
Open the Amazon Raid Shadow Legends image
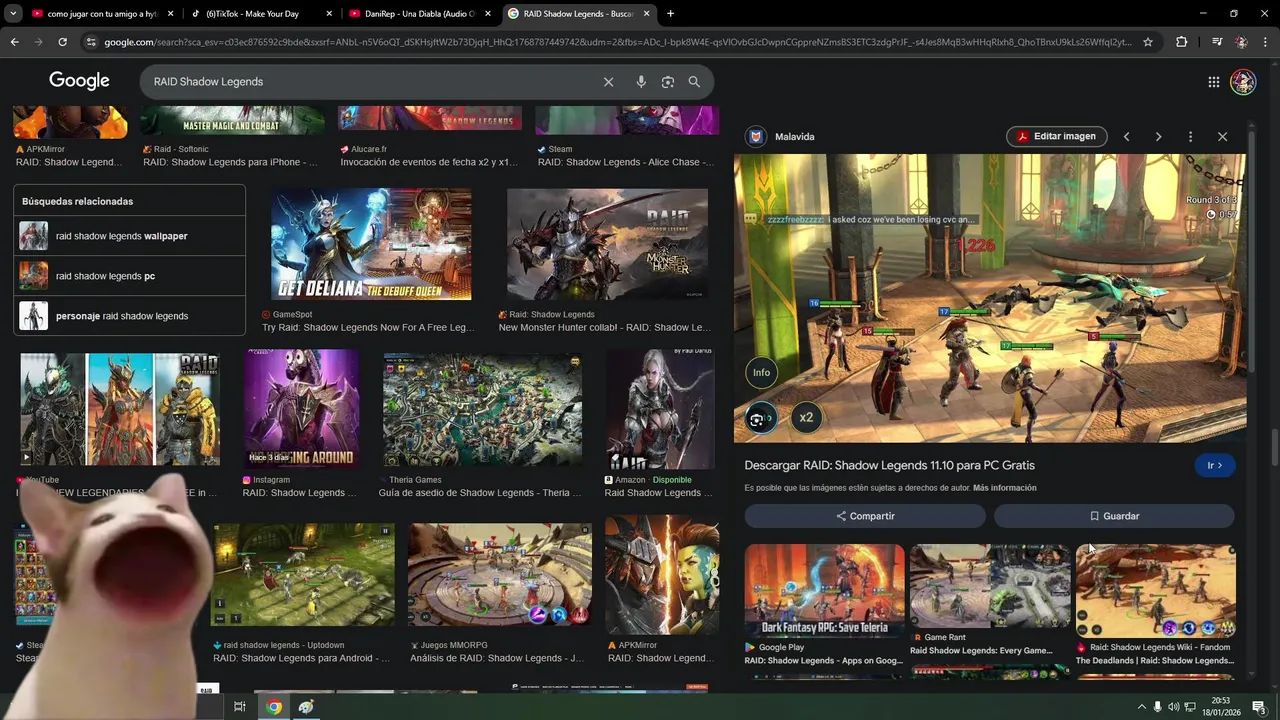(x=660, y=408)
